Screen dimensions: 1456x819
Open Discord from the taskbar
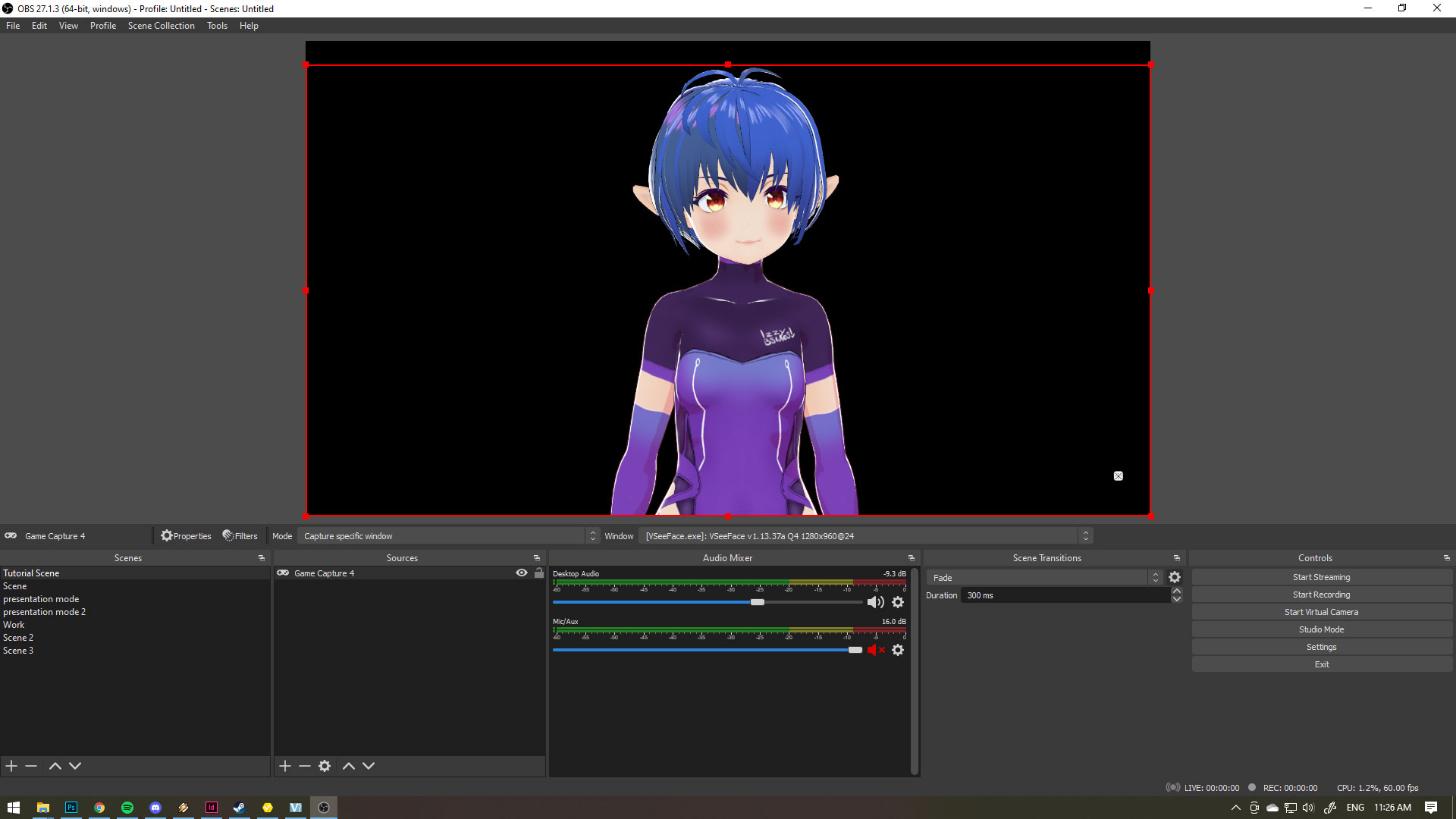155,808
